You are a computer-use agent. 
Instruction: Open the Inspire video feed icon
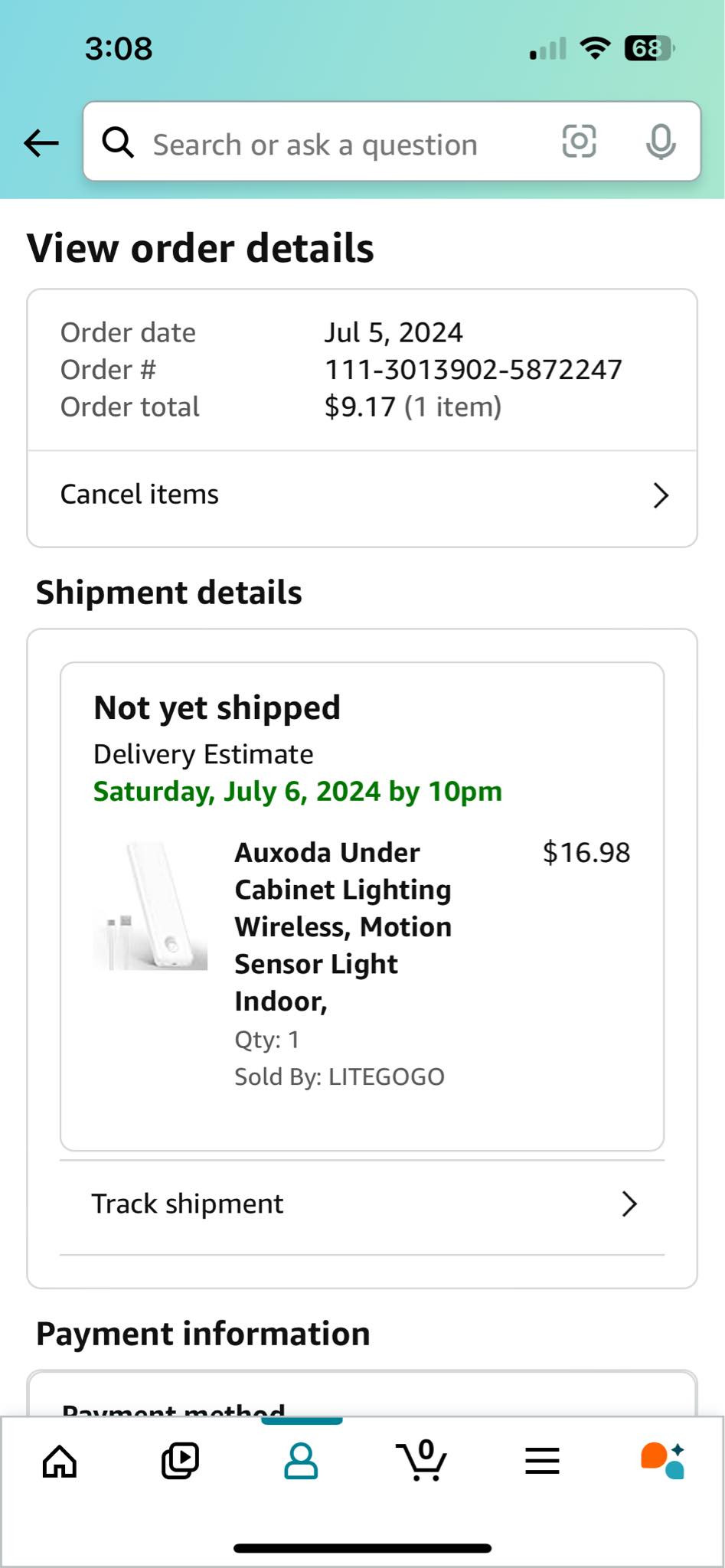pyautogui.click(x=180, y=1461)
